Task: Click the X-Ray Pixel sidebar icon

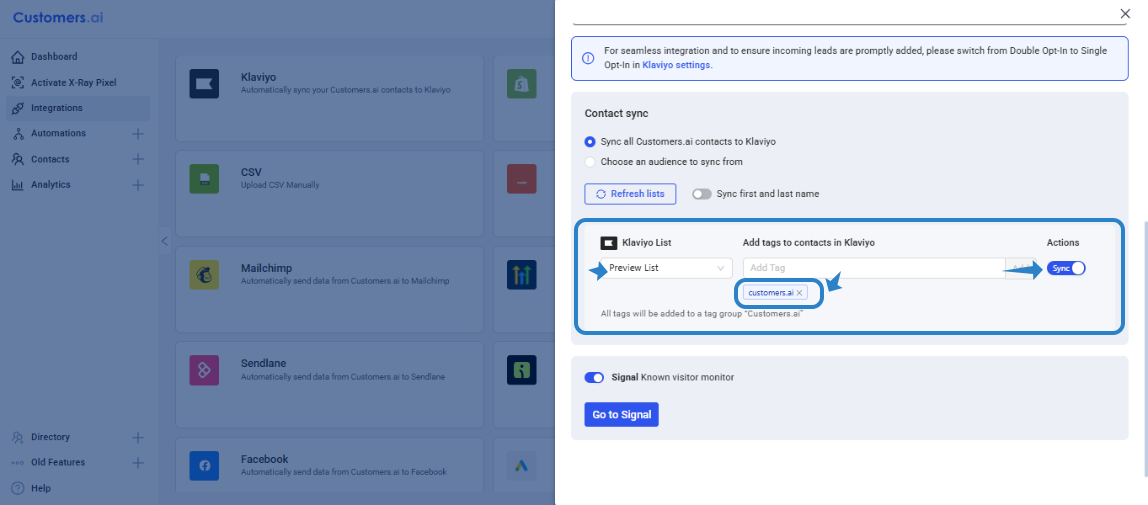Action: coord(18,83)
